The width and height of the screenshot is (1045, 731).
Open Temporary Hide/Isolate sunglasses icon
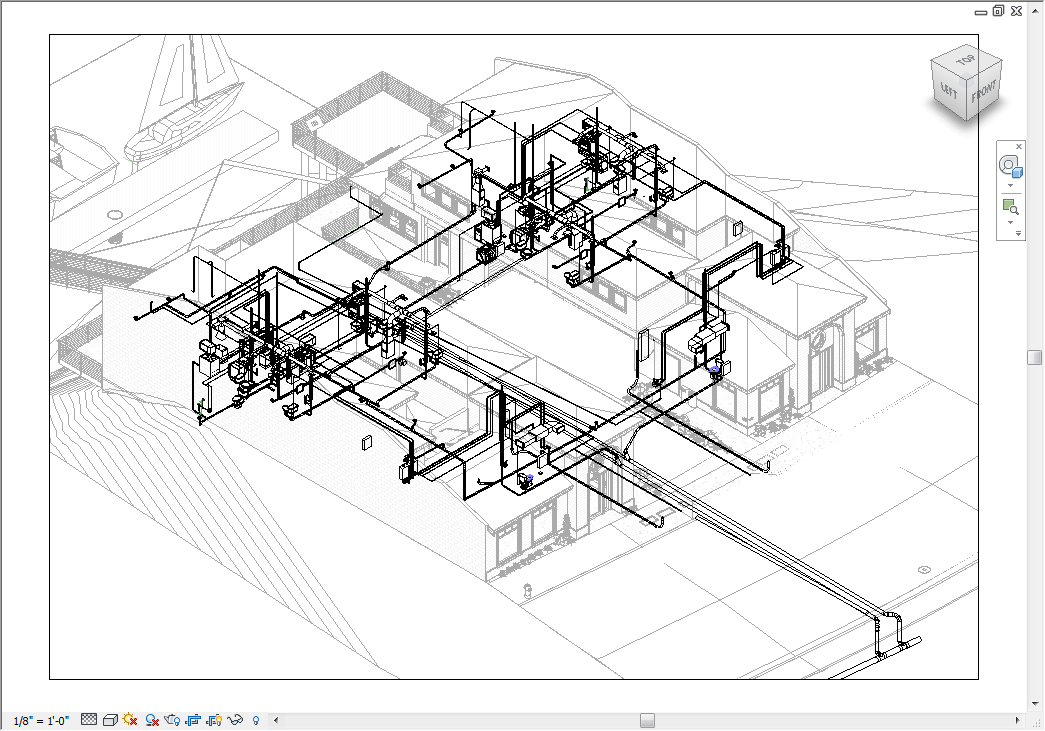(x=235, y=720)
